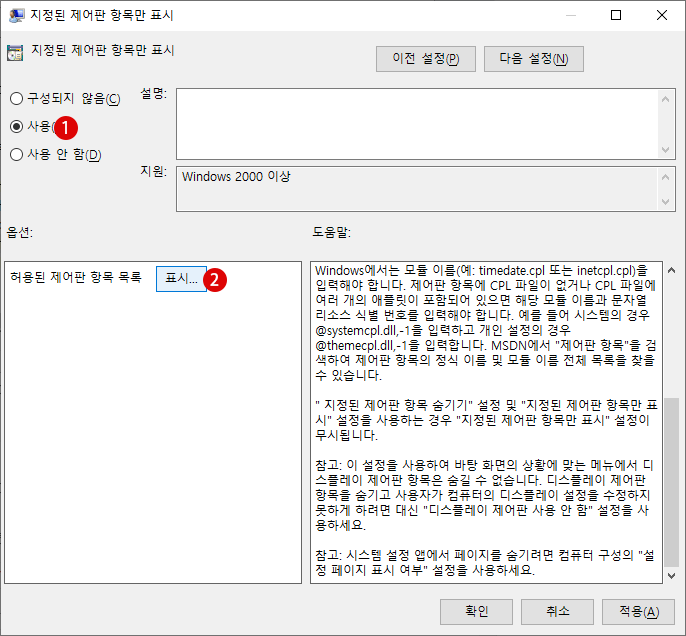Click the 도움말 label
The width and height of the screenshot is (686, 636).
331,232
